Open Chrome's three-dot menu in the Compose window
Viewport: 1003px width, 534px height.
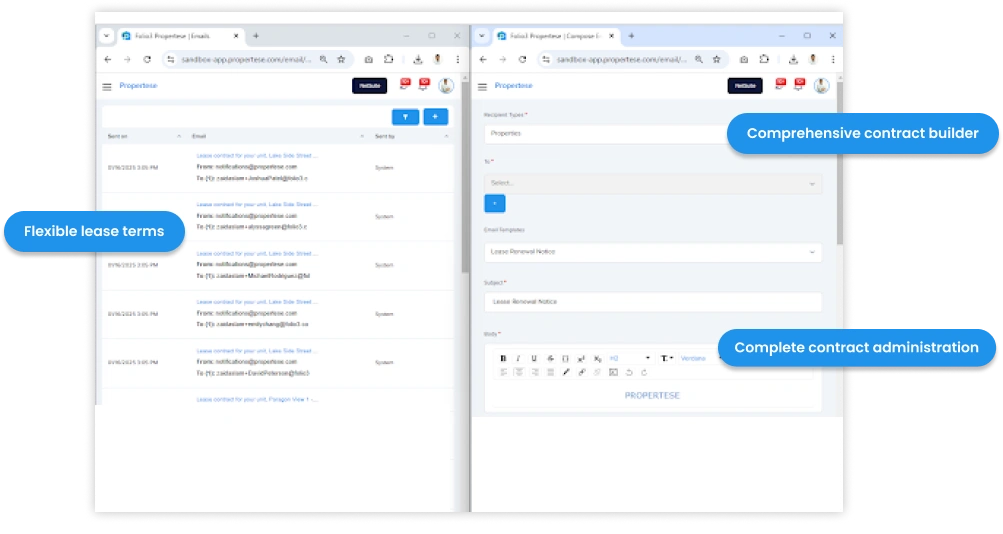[833, 59]
